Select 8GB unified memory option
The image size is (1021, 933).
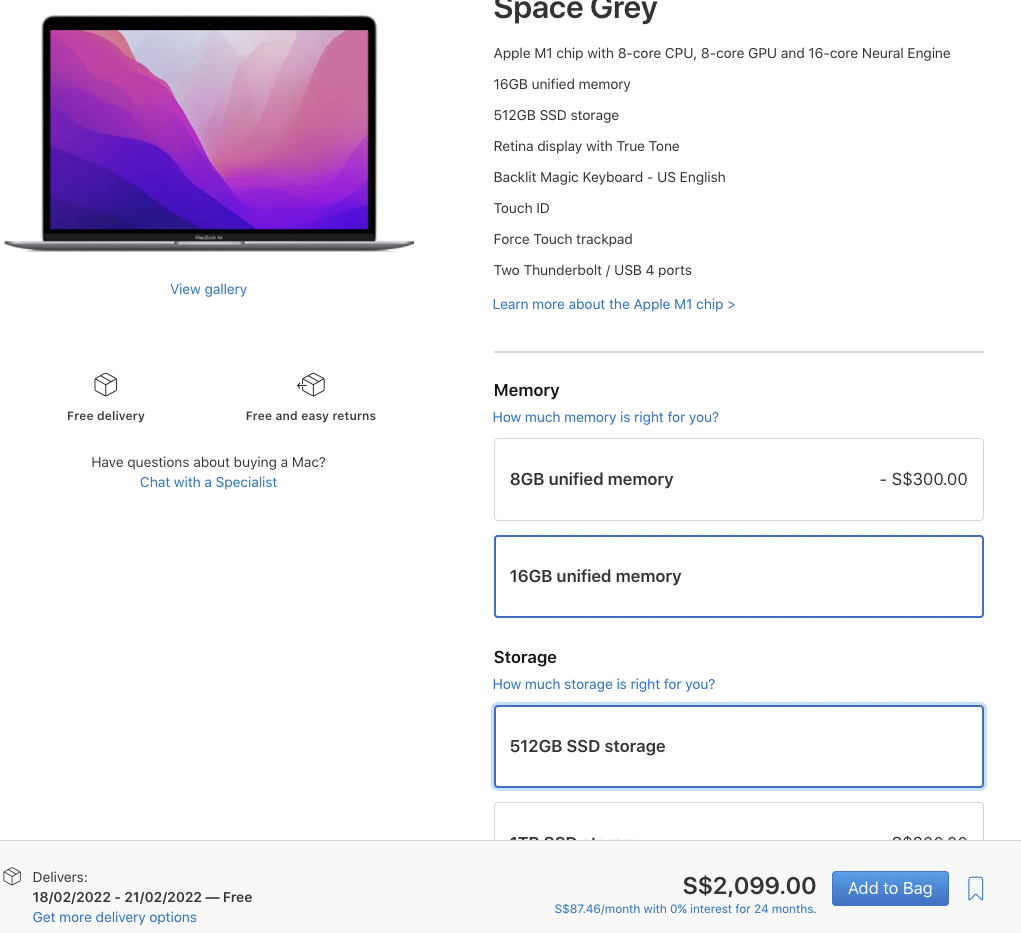pos(738,479)
